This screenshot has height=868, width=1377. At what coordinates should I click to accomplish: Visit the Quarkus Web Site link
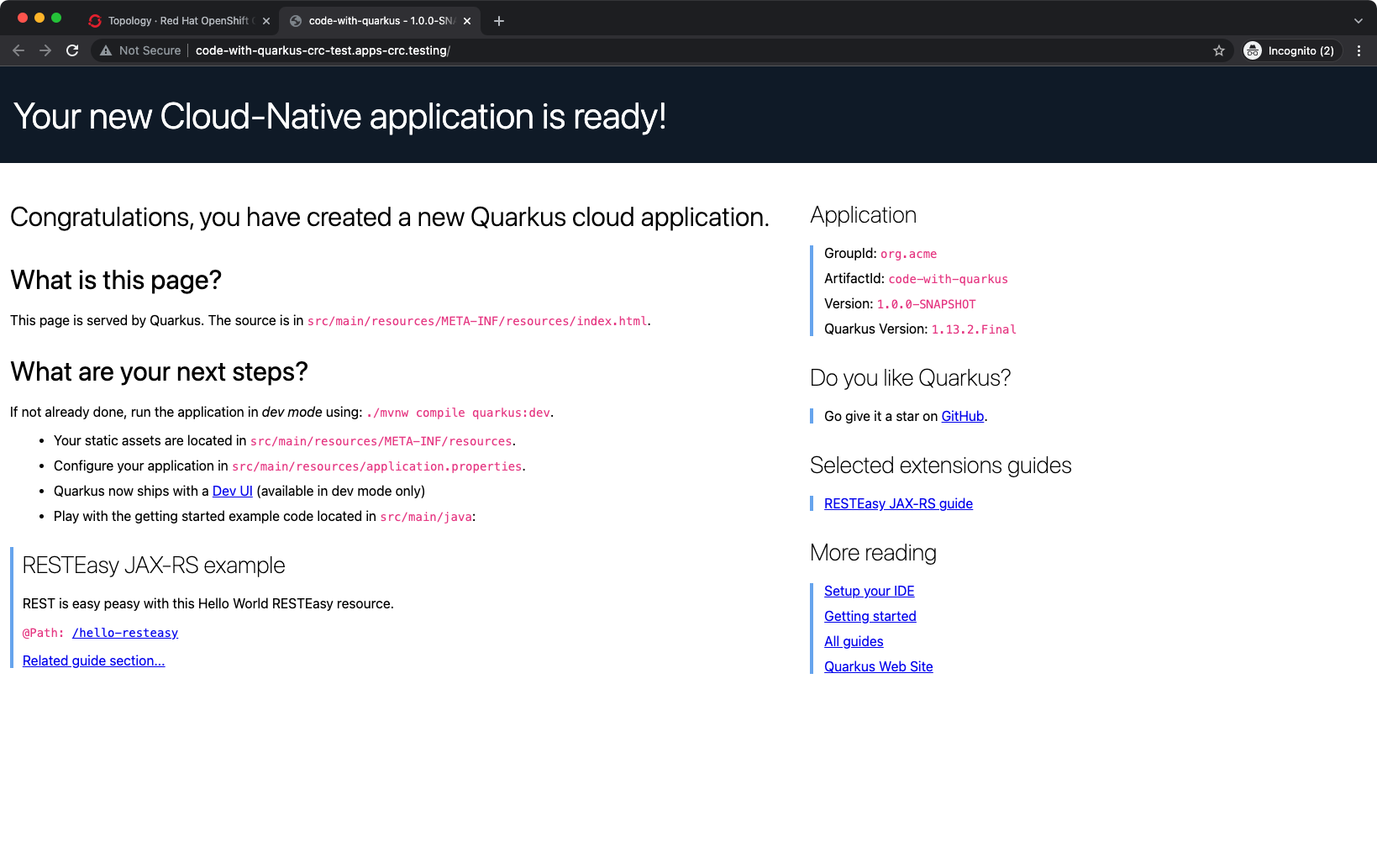tap(879, 666)
